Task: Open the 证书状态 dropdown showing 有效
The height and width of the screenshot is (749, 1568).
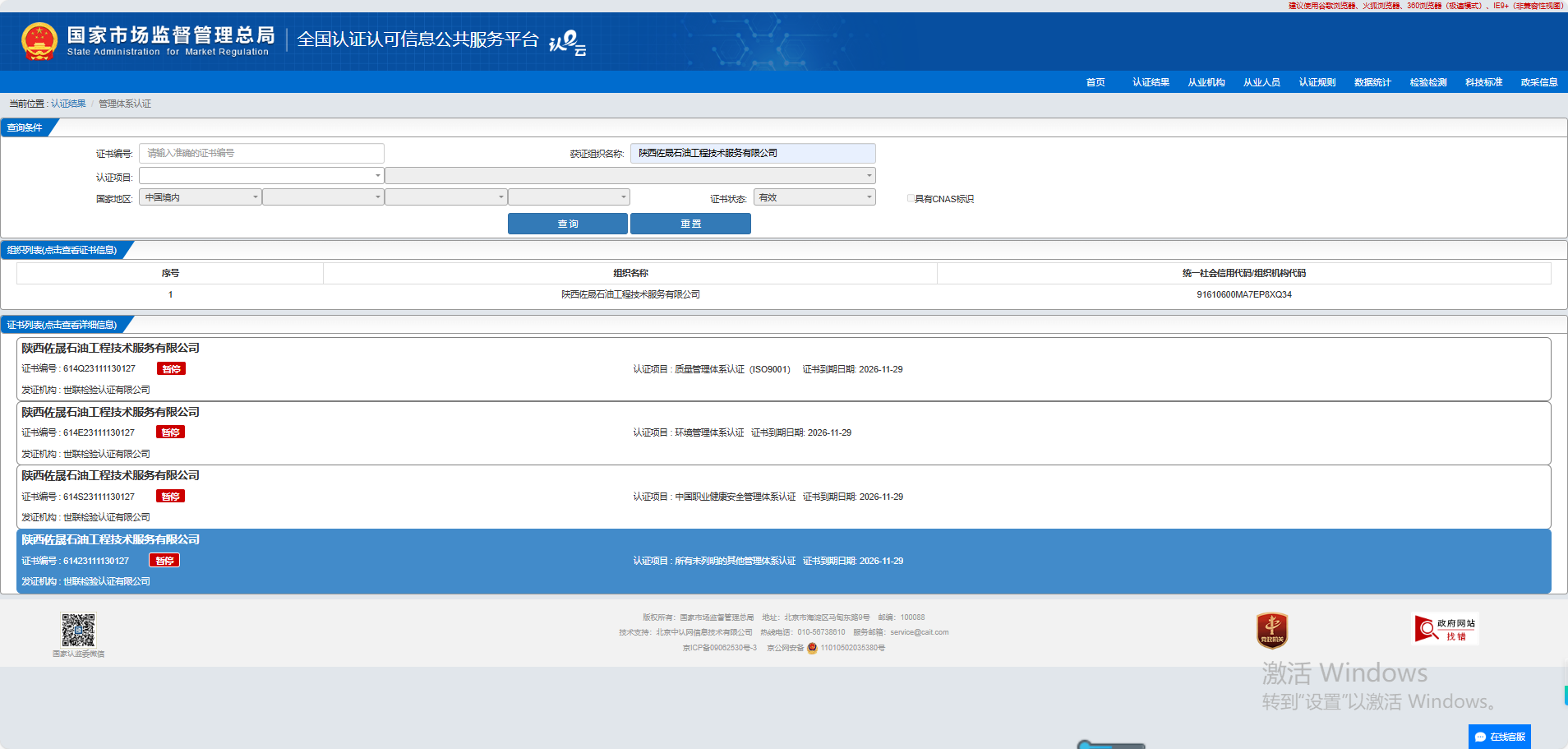Action: [814, 197]
